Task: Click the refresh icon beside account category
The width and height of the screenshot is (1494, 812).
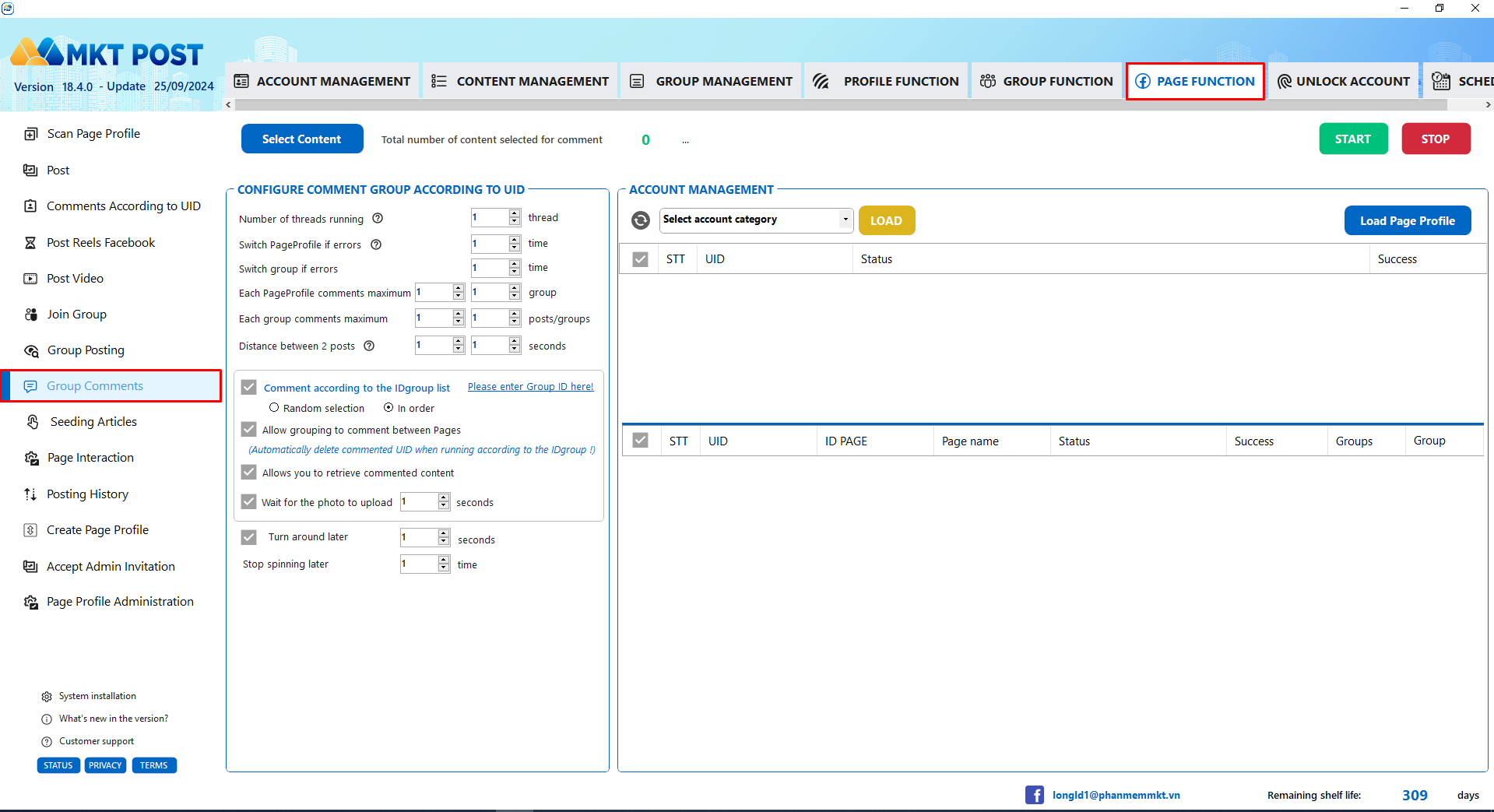Action: [640, 220]
